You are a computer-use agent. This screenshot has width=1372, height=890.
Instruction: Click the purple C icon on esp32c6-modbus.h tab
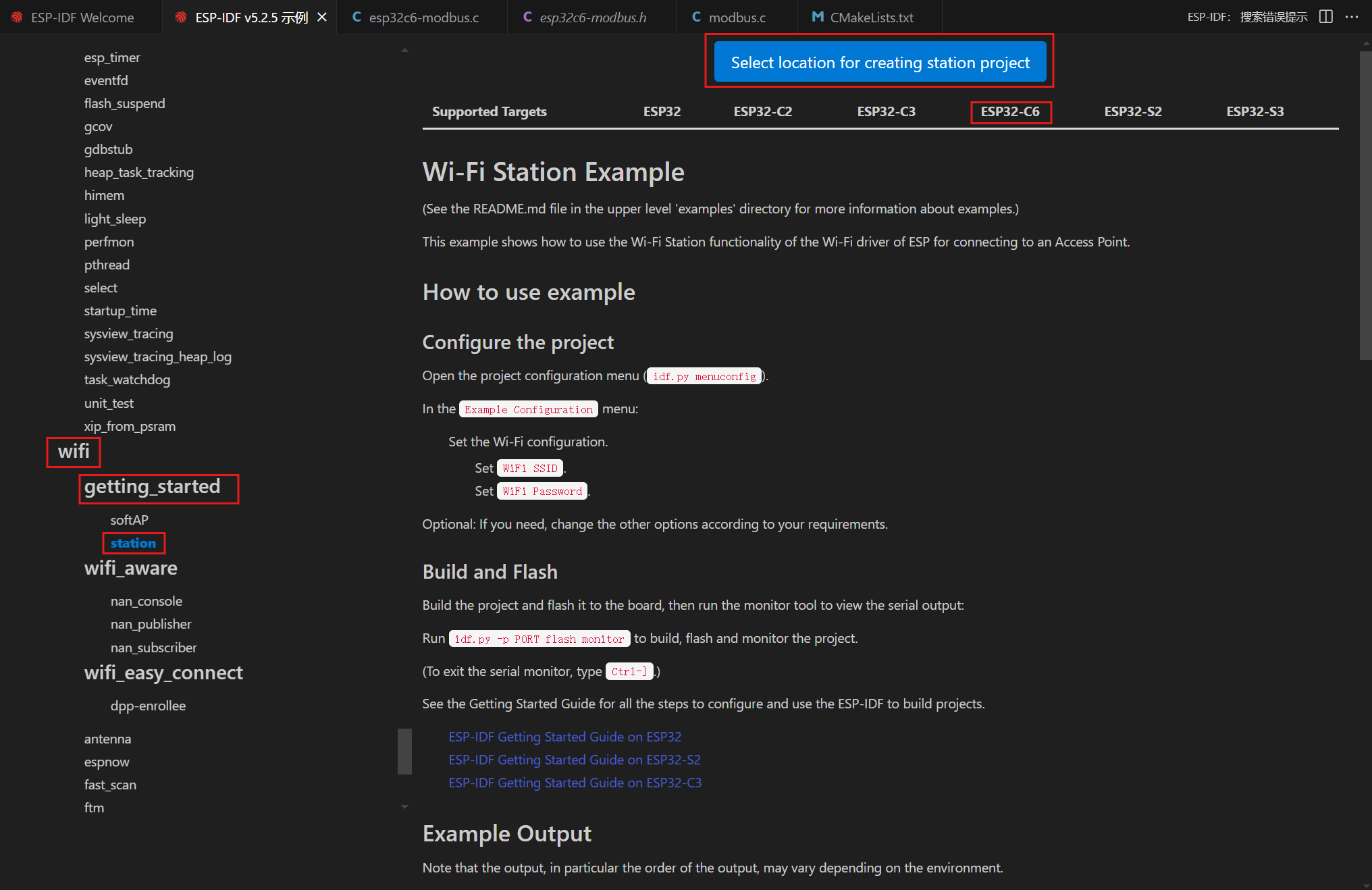(527, 17)
